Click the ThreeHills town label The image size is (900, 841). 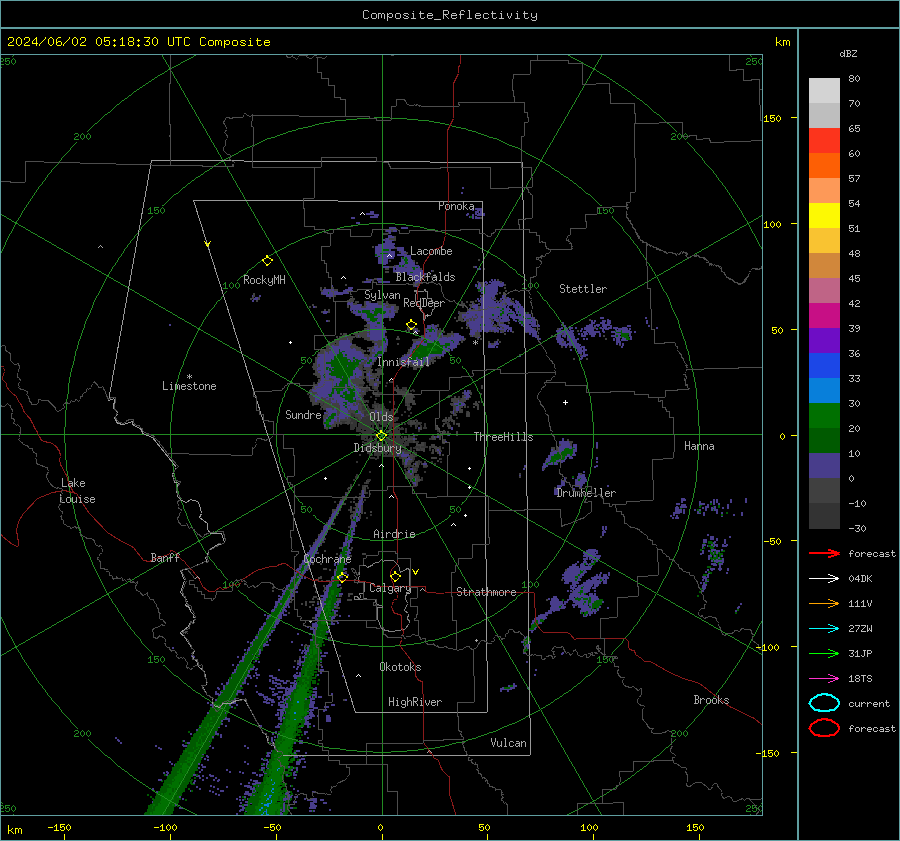click(503, 437)
